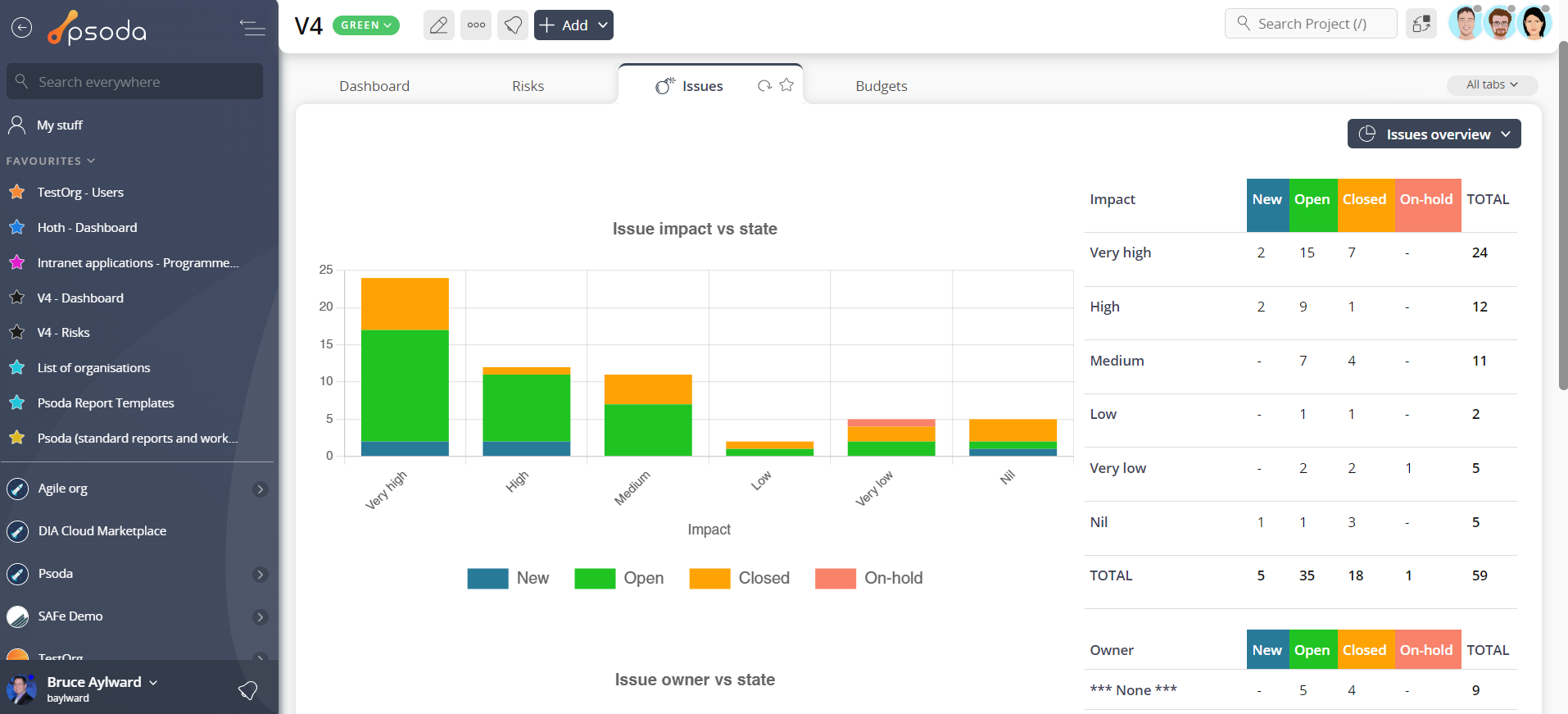Select the Issues tab
This screenshot has width=1568, height=714.
(x=702, y=86)
